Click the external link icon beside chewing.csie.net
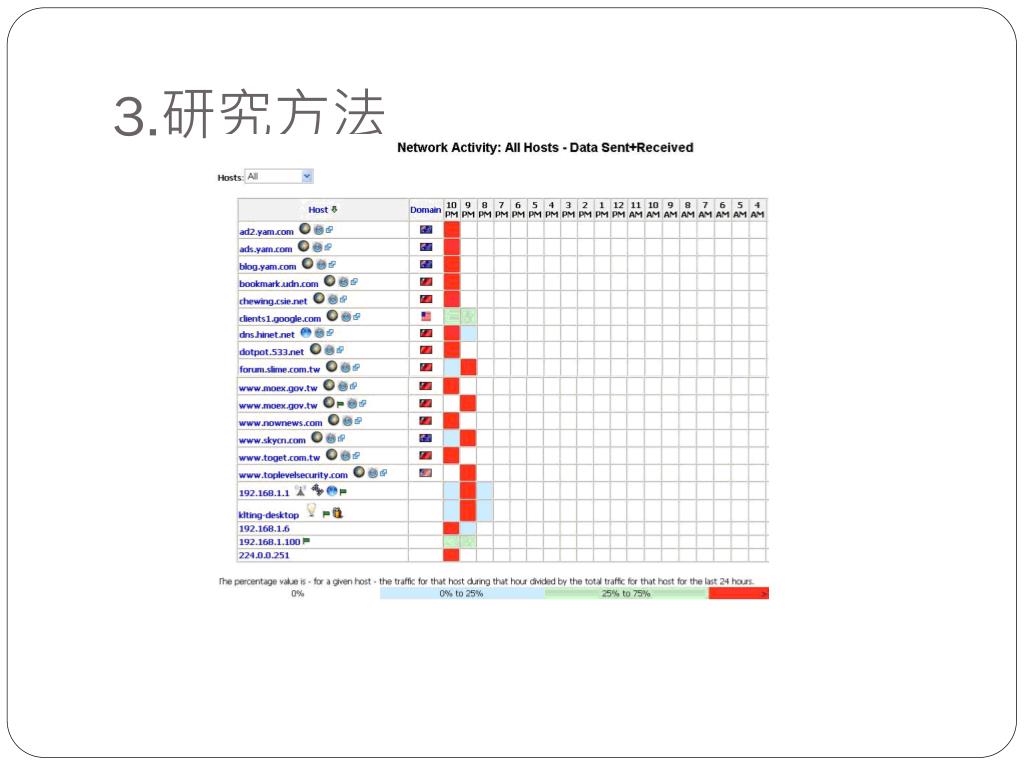 344,299
